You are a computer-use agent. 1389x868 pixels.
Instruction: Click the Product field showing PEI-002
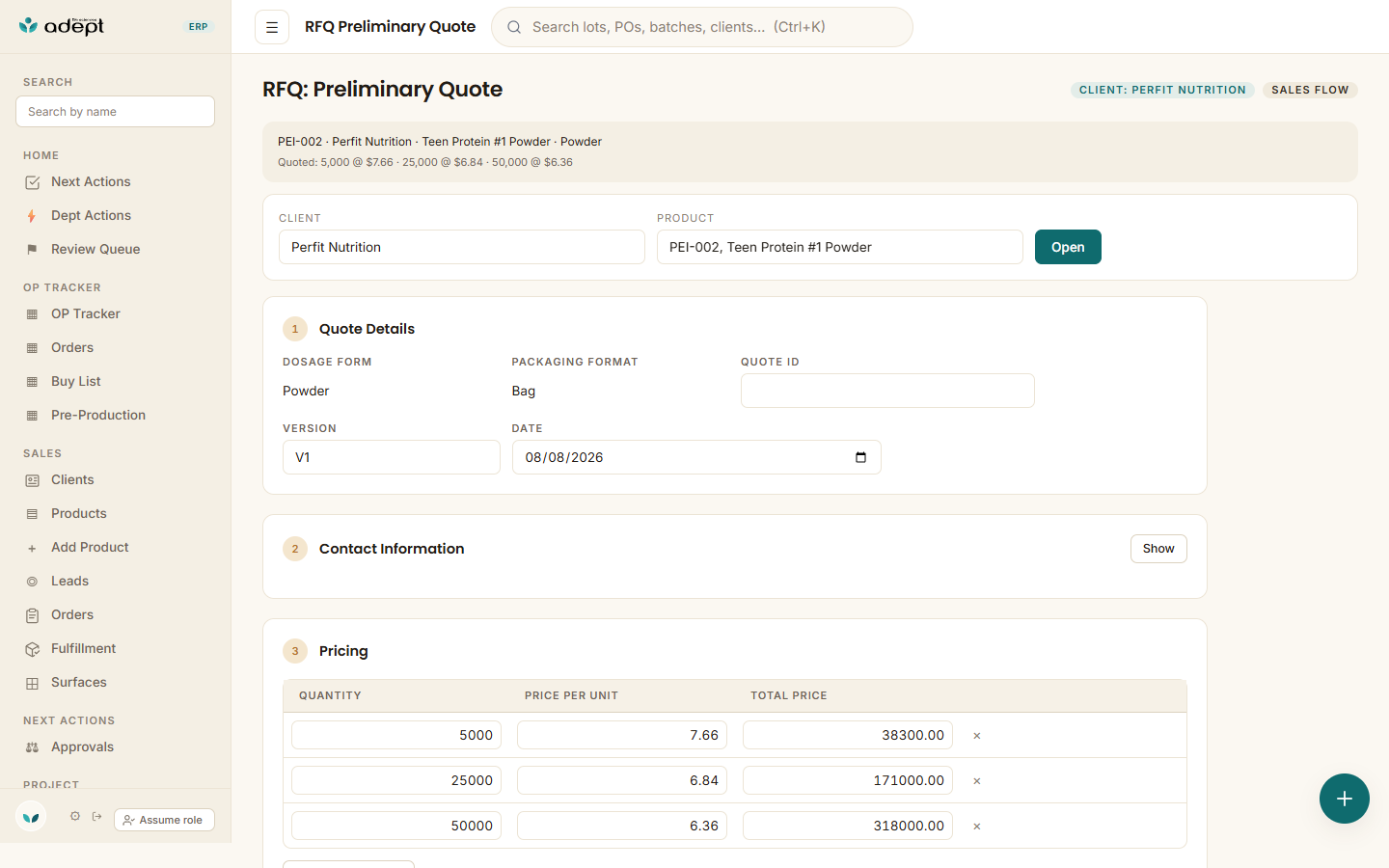840,247
